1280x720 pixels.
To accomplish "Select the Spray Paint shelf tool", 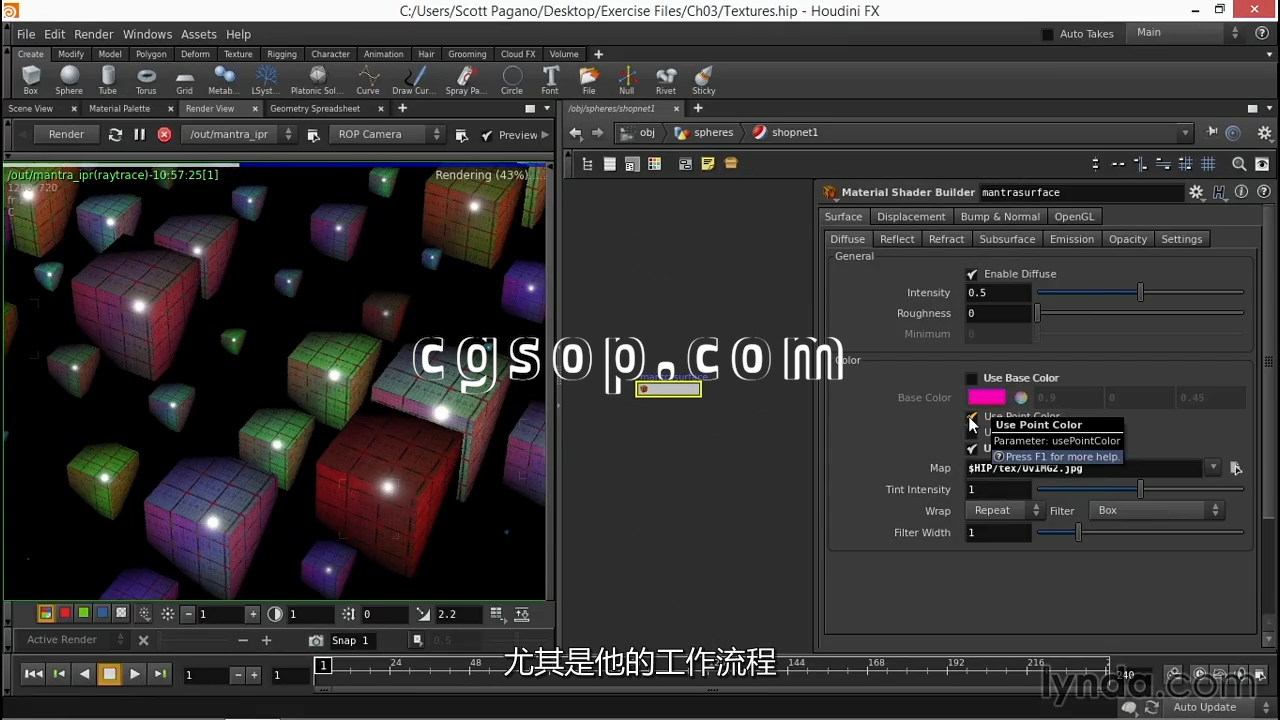I will coord(465,79).
